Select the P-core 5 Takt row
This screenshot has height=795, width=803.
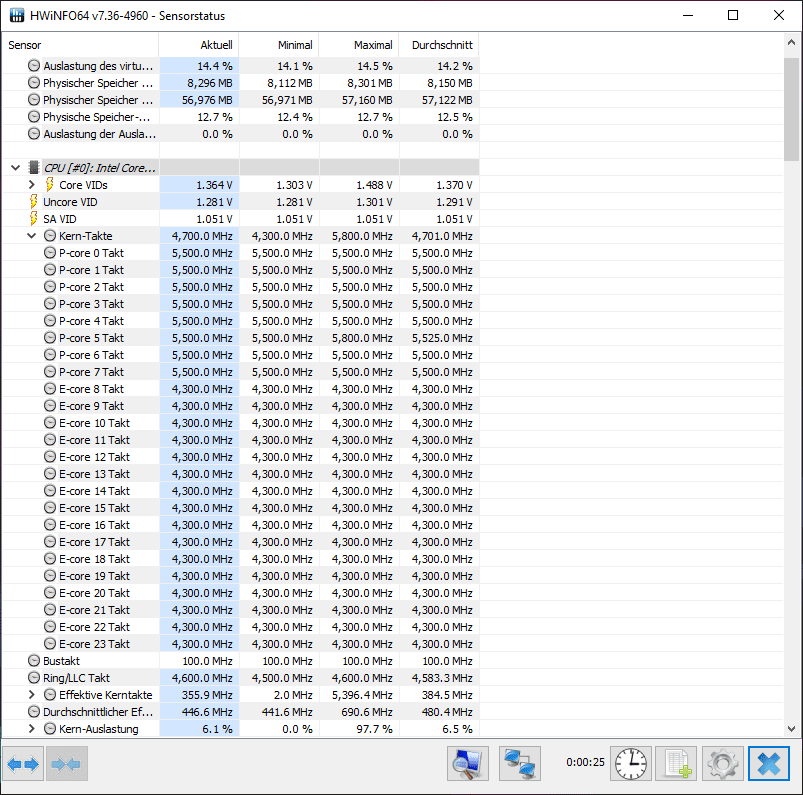click(241, 338)
